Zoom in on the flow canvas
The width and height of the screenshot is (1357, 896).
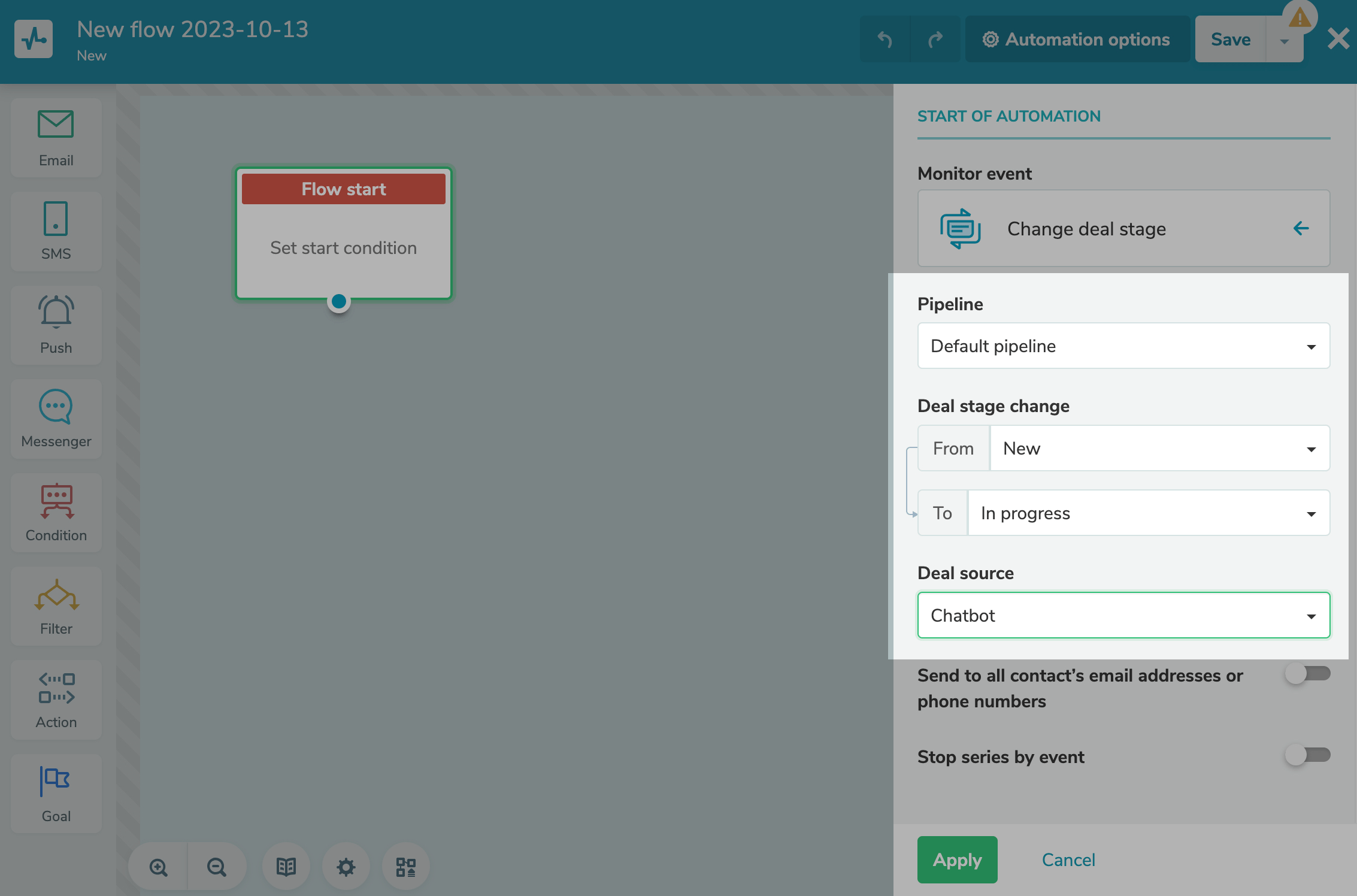(x=159, y=867)
